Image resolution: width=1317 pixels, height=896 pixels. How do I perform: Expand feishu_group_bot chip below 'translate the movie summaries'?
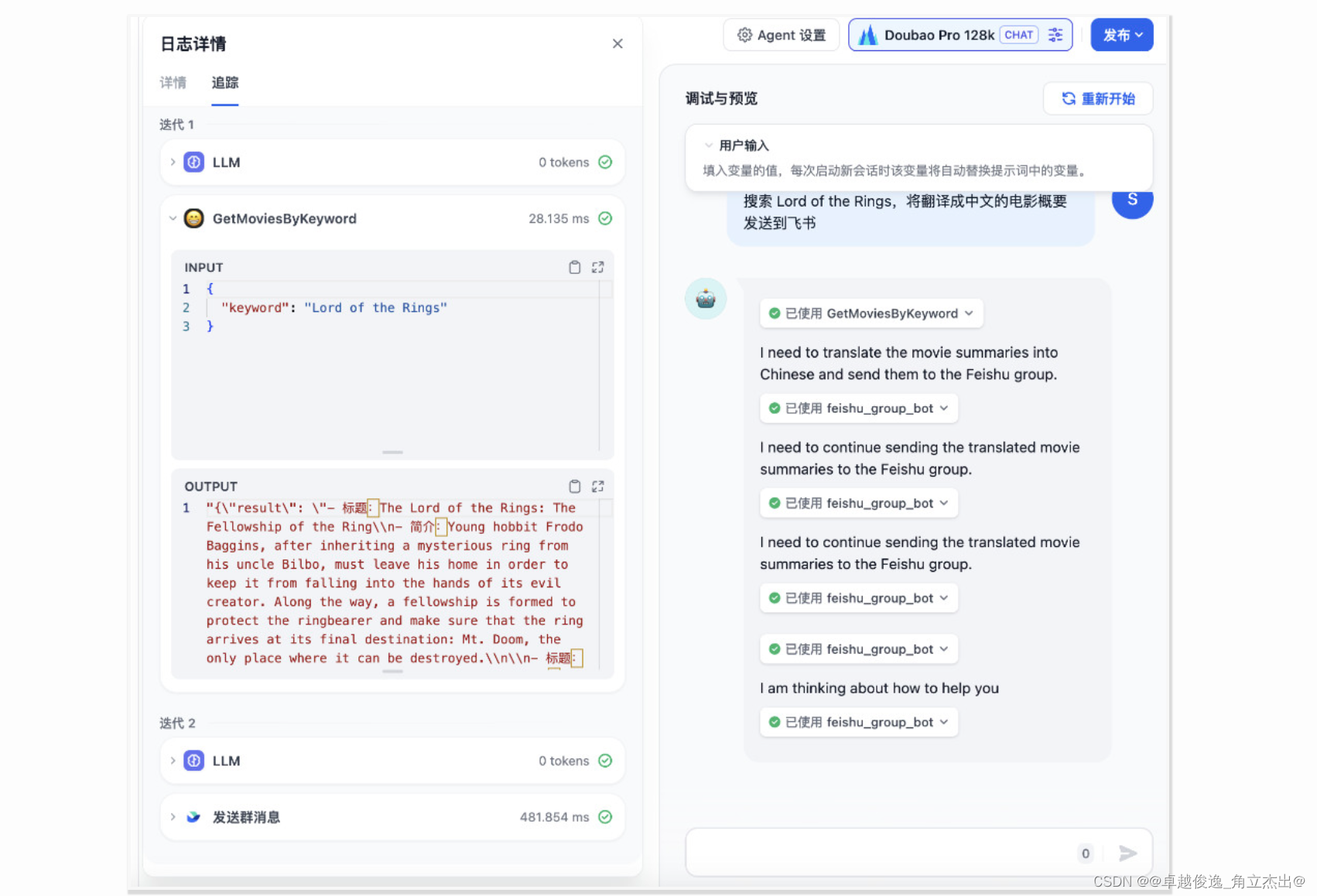click(859, 409)
